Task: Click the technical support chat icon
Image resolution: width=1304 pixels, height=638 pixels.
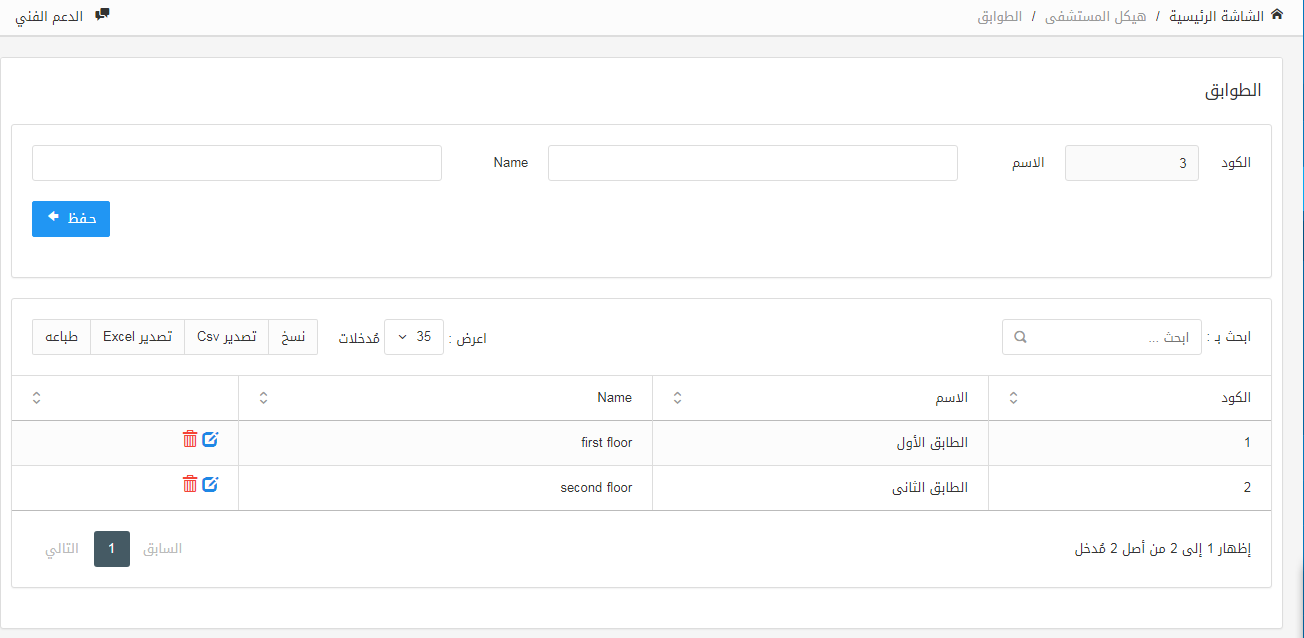Action: tap(101, 15)
